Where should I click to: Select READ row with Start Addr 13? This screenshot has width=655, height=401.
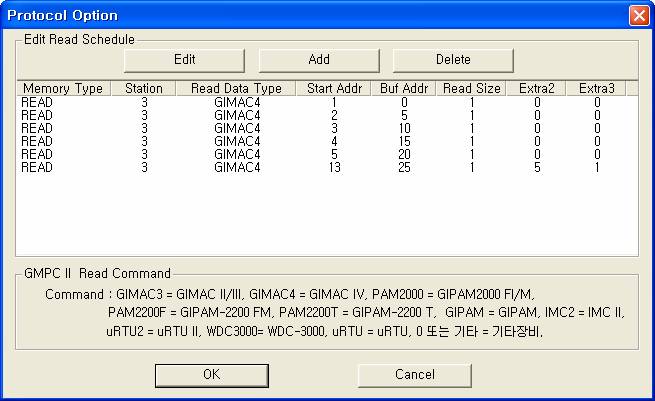(327, 167)
